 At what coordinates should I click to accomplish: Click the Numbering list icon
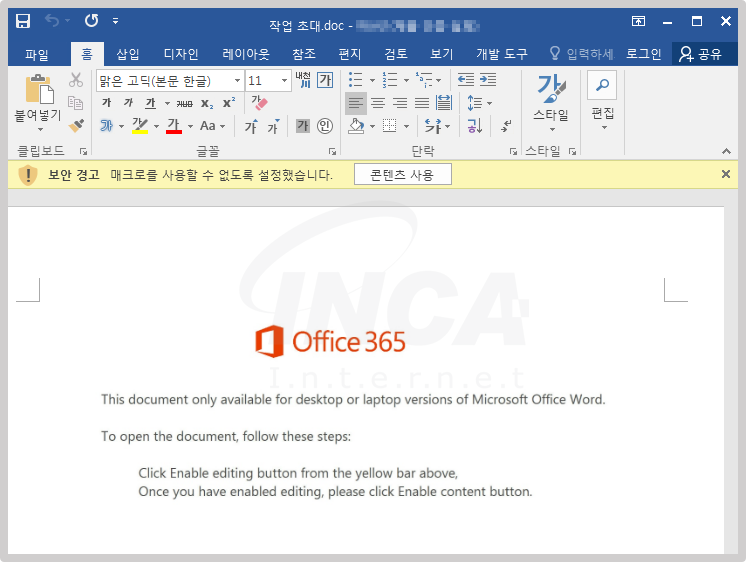(x=390, y=80)
